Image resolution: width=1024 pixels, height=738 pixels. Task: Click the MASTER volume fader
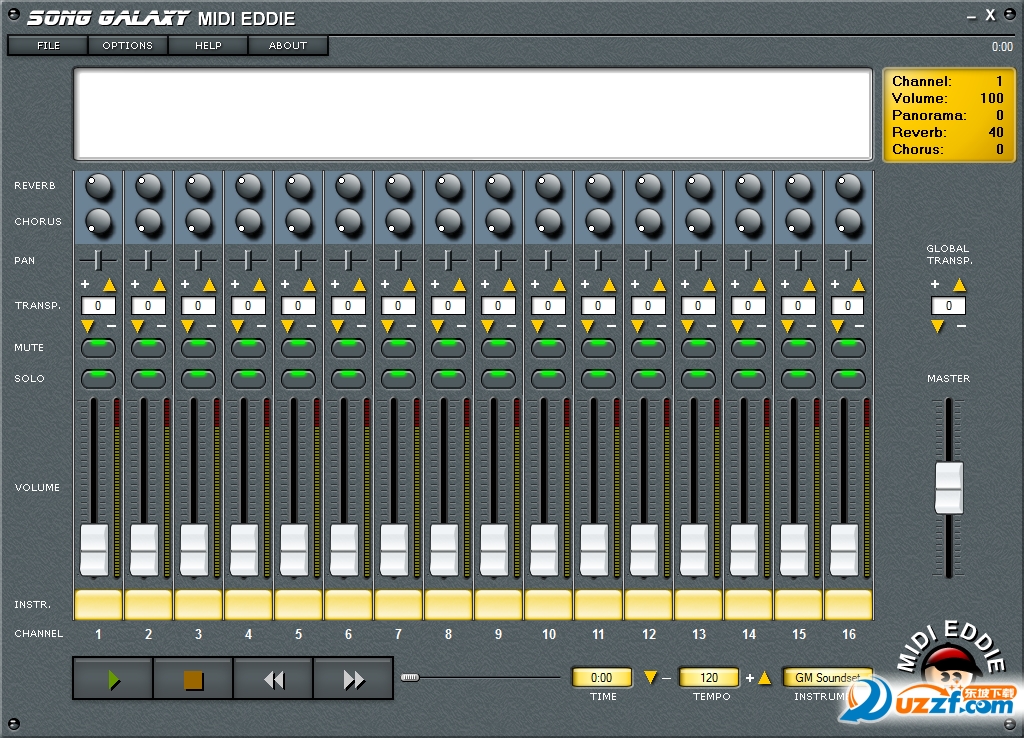tap(949, 488)
